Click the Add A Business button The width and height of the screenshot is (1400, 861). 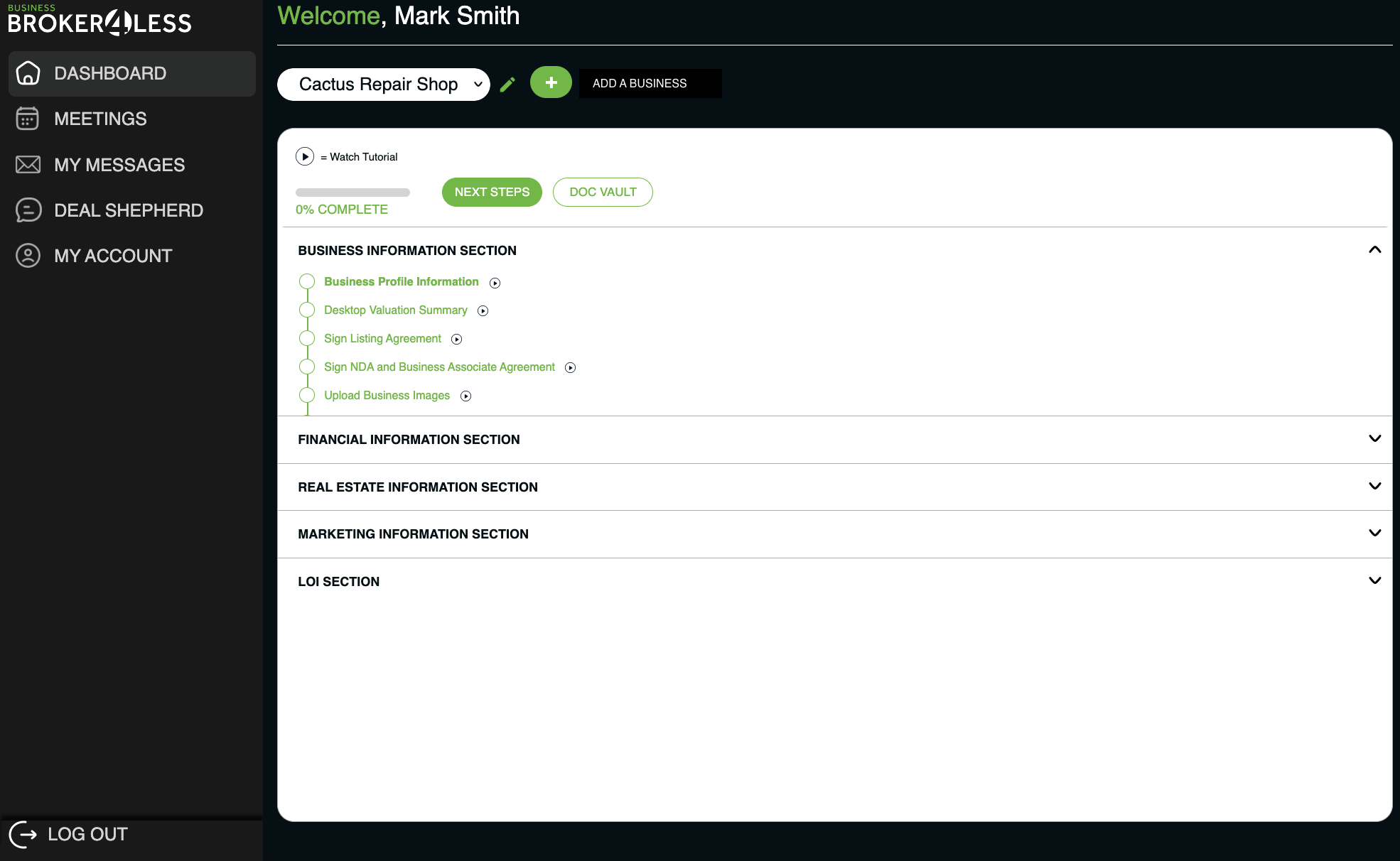pyautogui.click(x=649, y=83)
